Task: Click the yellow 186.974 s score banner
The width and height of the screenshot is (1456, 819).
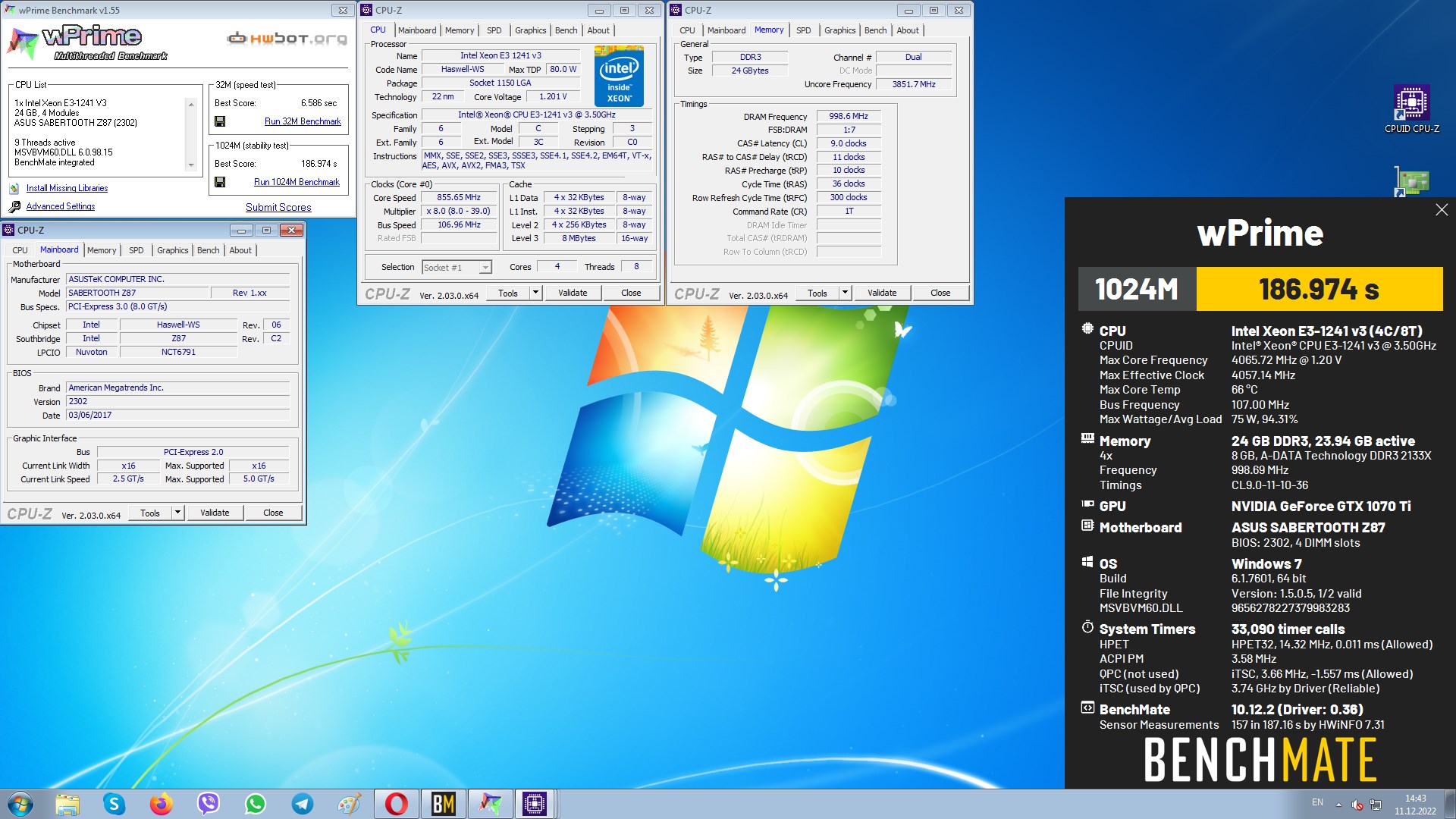Action: [1319, 289]
